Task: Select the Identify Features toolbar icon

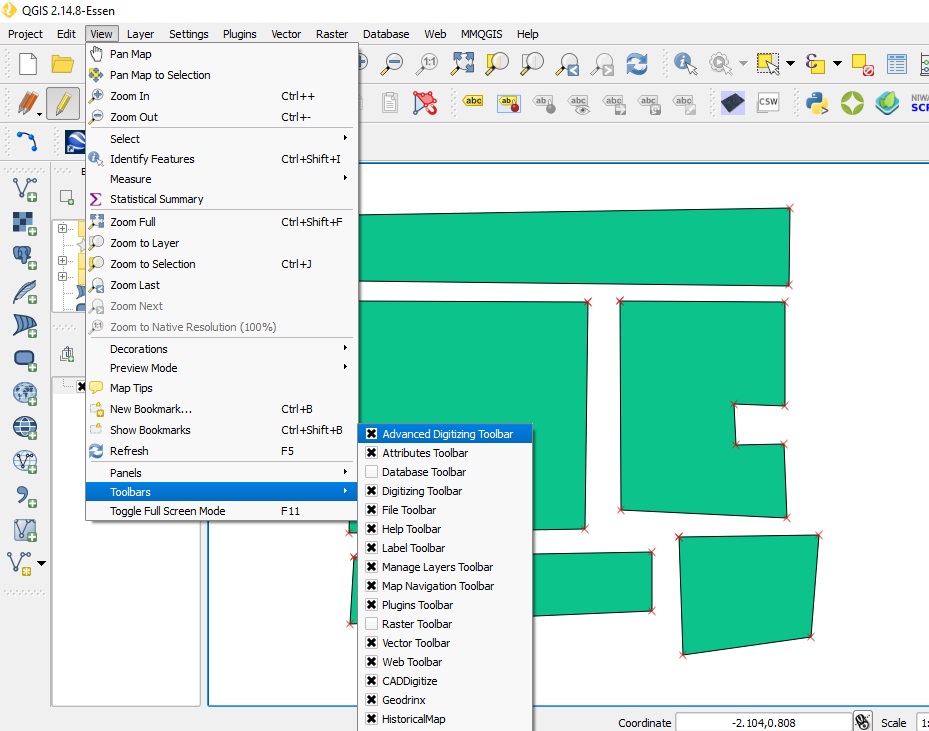Action: point(685,63)
